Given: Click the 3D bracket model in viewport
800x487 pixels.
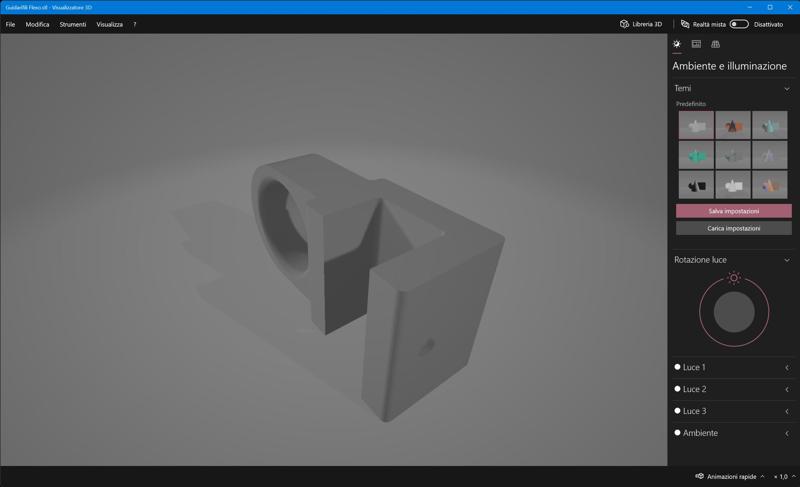Looking at the screenshot, I should click(x=378, y=286).
